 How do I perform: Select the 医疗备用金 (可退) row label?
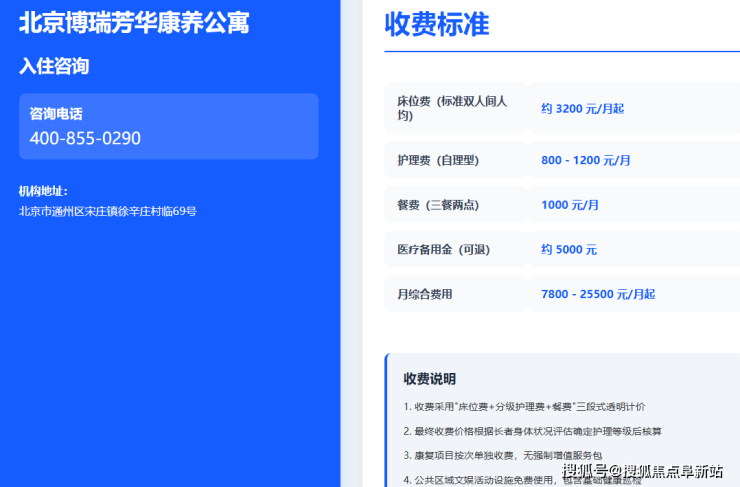coord(444,250)
